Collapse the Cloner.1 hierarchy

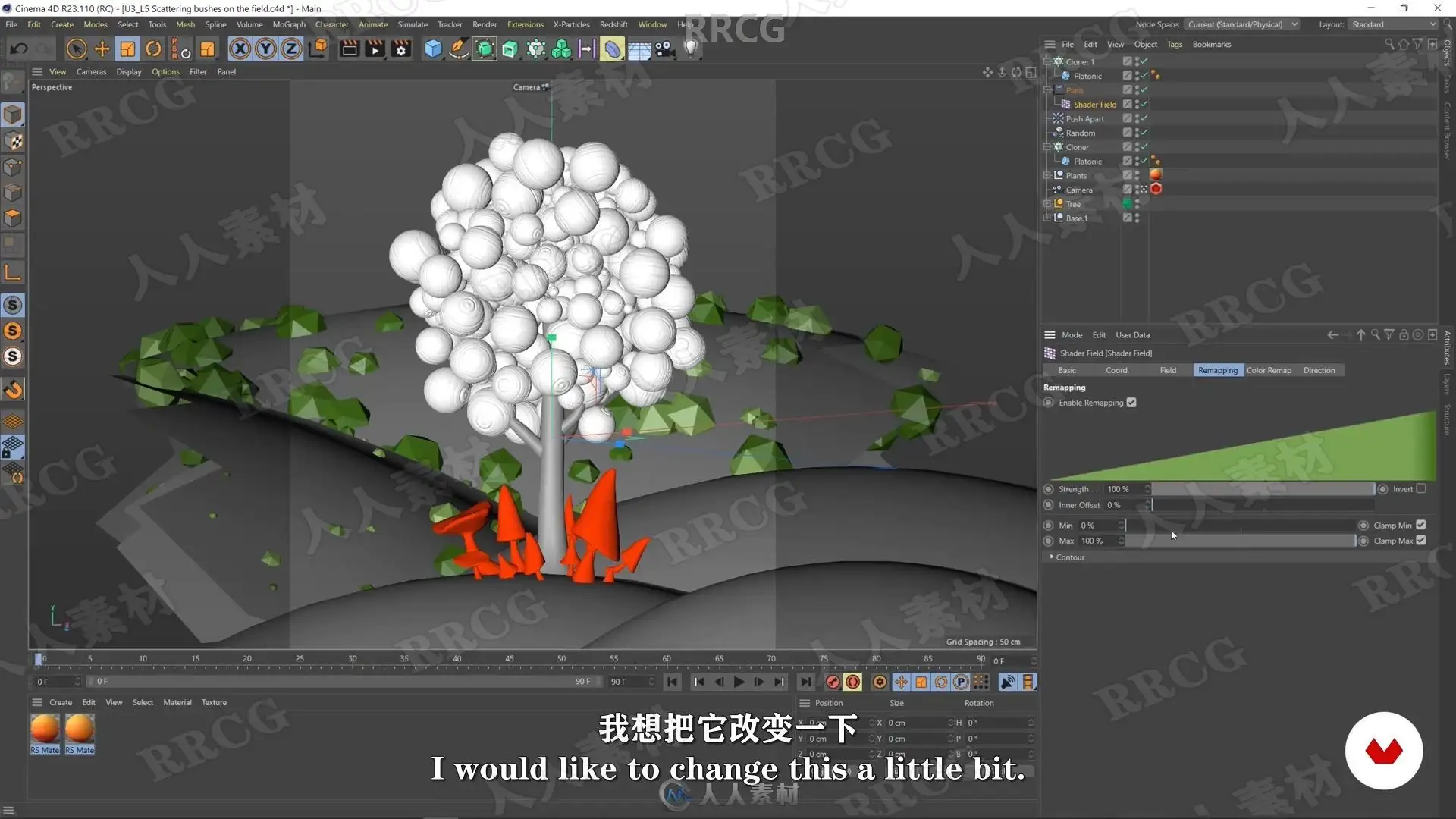coord(1047,61)
